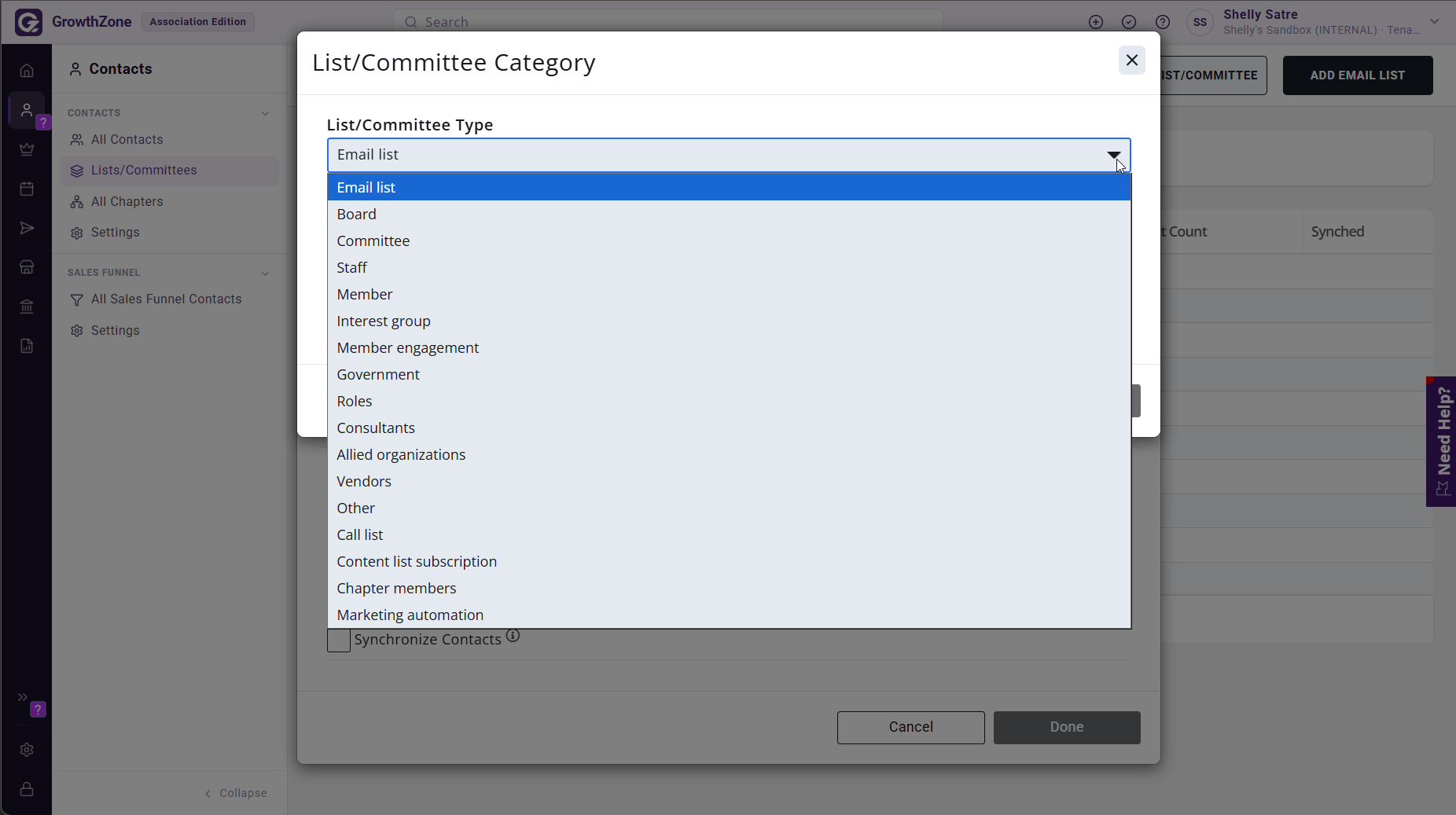The image size is (1456, 815).
Task: Select Allied organizations option
Action: (730, 454)
